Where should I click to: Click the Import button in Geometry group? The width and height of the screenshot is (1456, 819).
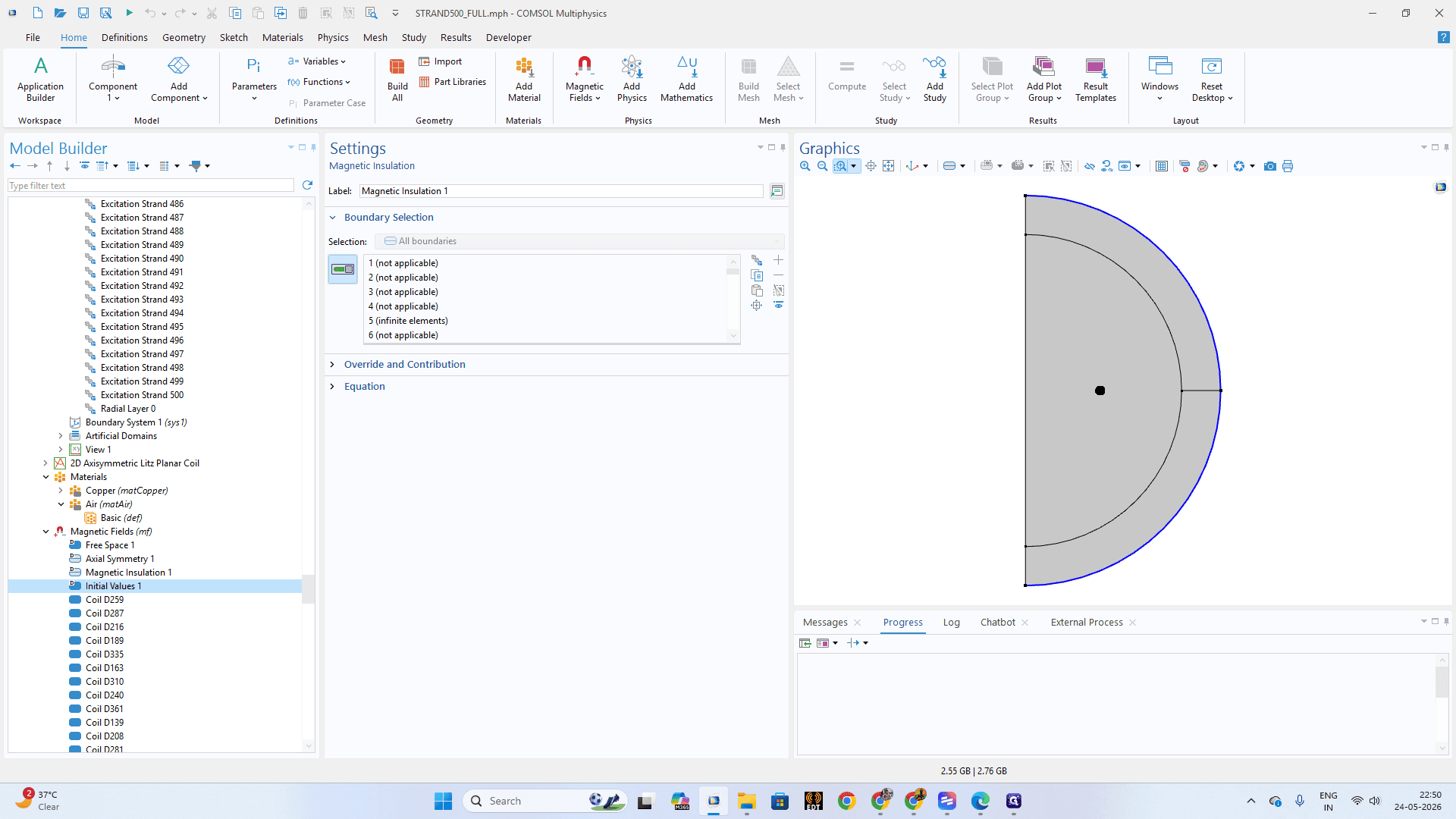(x=441, y=61)
